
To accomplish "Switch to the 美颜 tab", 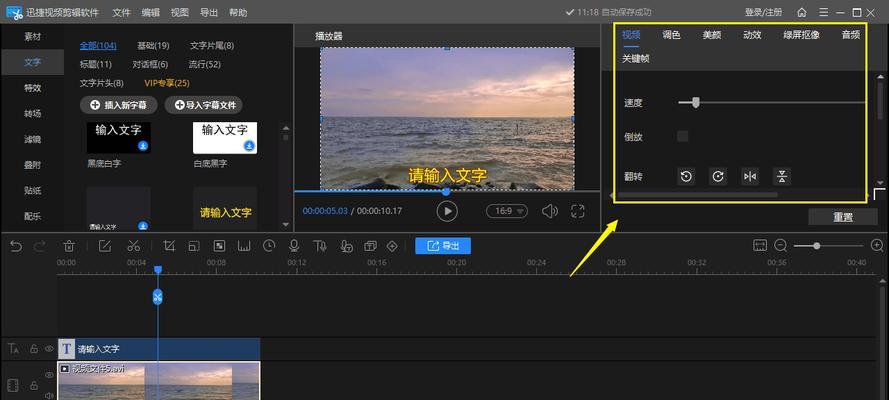I will pyautogui.click(x=712, y=35).
